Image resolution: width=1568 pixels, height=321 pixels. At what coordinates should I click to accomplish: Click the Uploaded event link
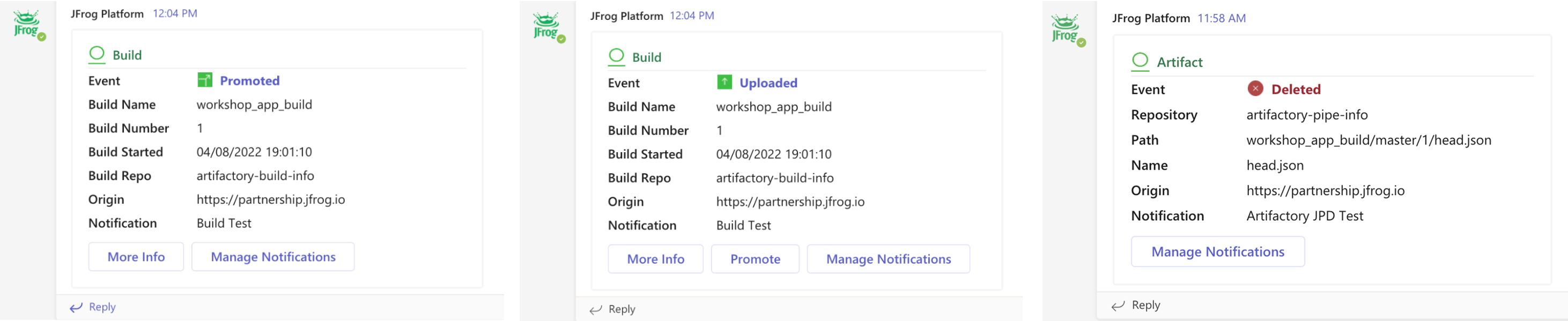[x=768, y=83]
